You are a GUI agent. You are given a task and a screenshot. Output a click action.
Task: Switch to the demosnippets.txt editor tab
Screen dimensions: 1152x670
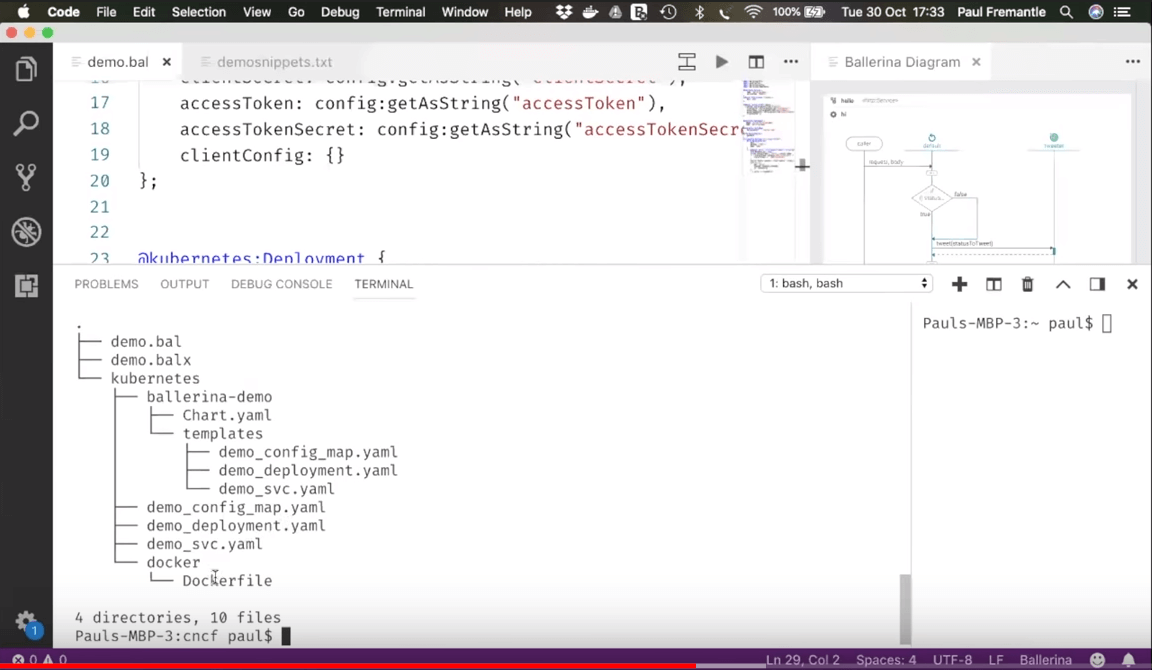pos(274,62)
